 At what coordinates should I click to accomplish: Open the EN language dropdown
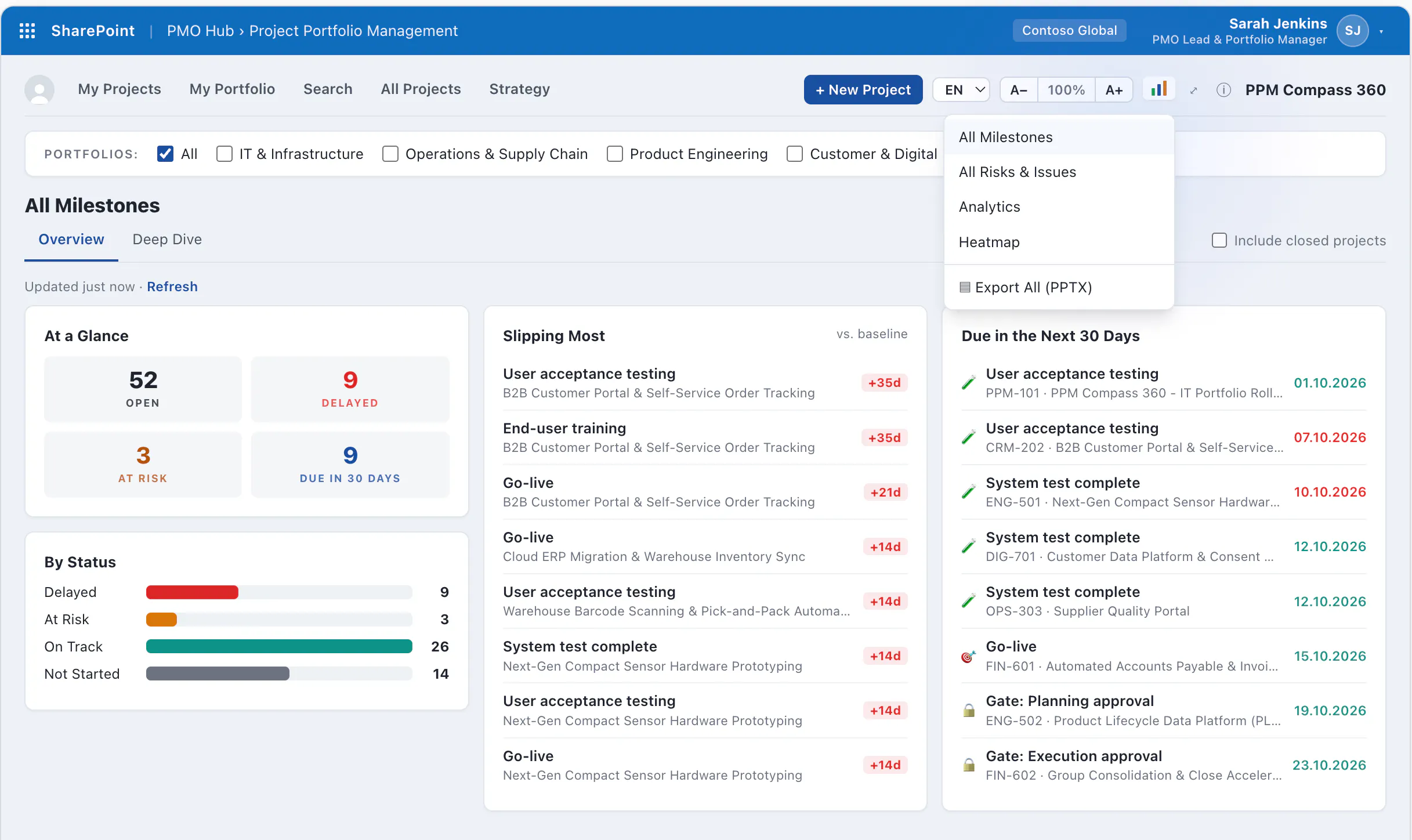tap(961, 90)
